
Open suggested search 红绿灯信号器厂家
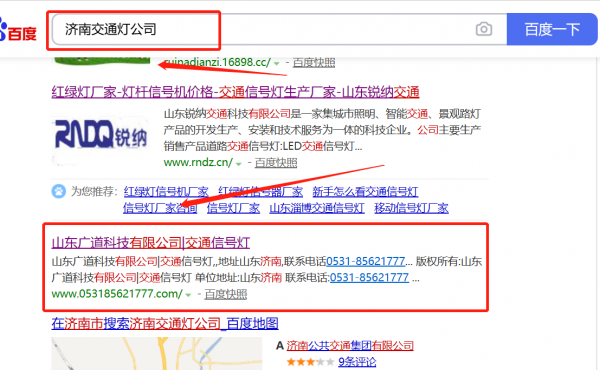260,191
